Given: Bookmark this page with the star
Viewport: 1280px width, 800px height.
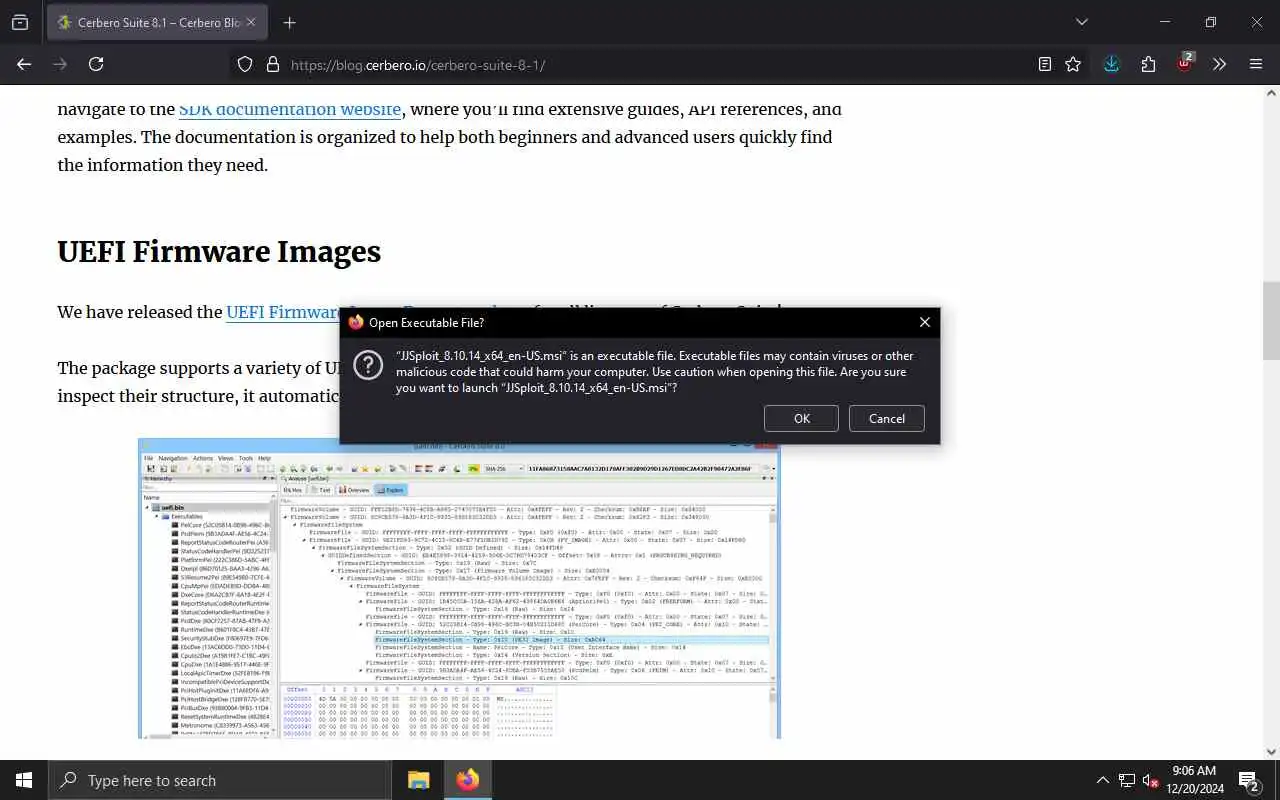Looking at the screenshot, I should tap(1073, 64).
